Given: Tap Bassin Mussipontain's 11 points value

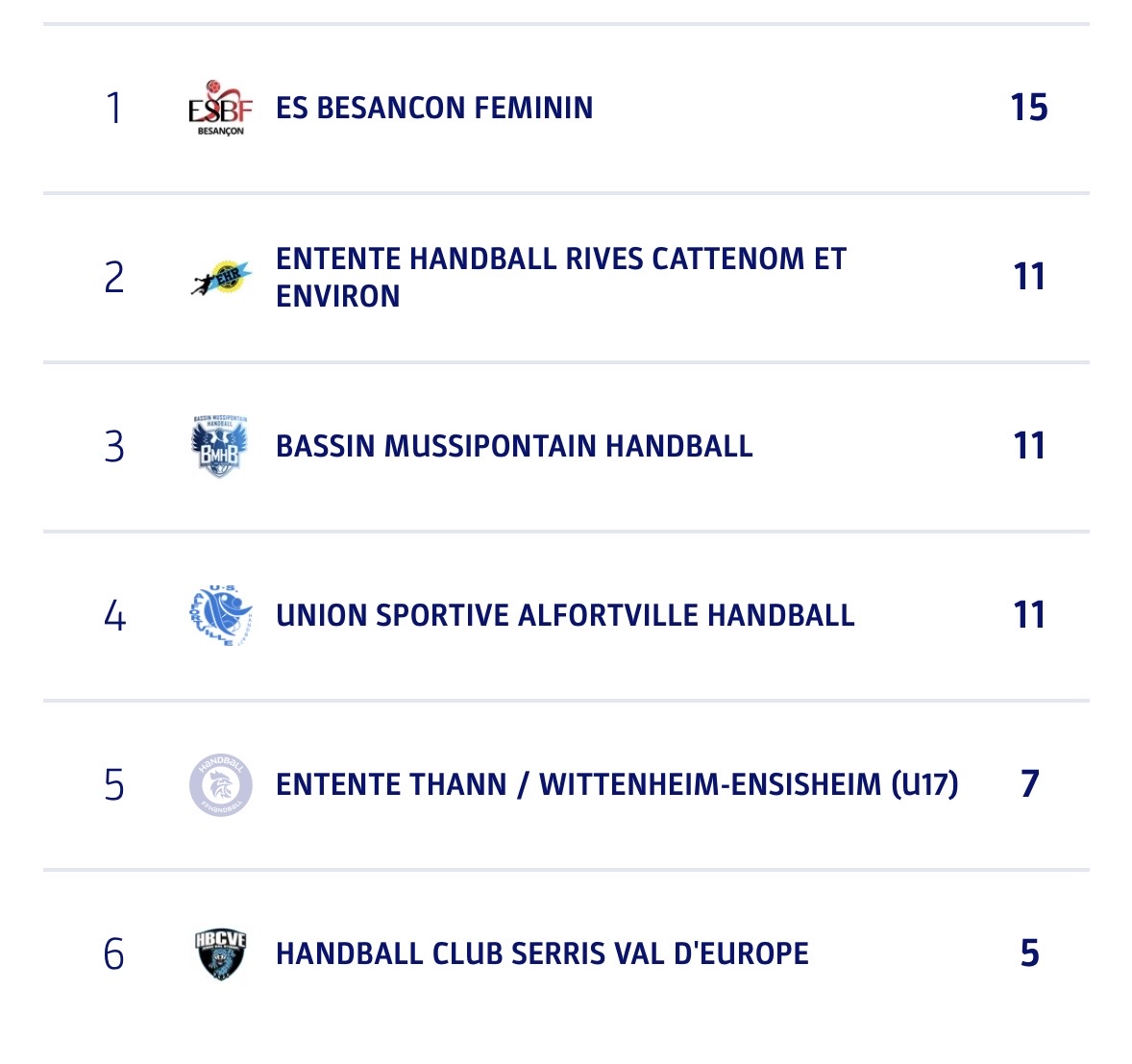Looking at the screenshot, I should pyautogui.click(x=1029, y=446).
